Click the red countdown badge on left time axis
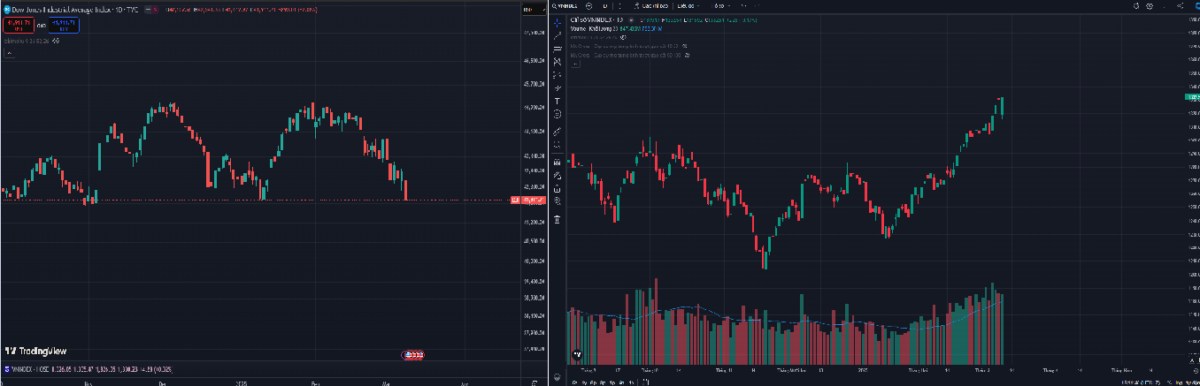Screen dimensions: 1200x386 [412, 354]
